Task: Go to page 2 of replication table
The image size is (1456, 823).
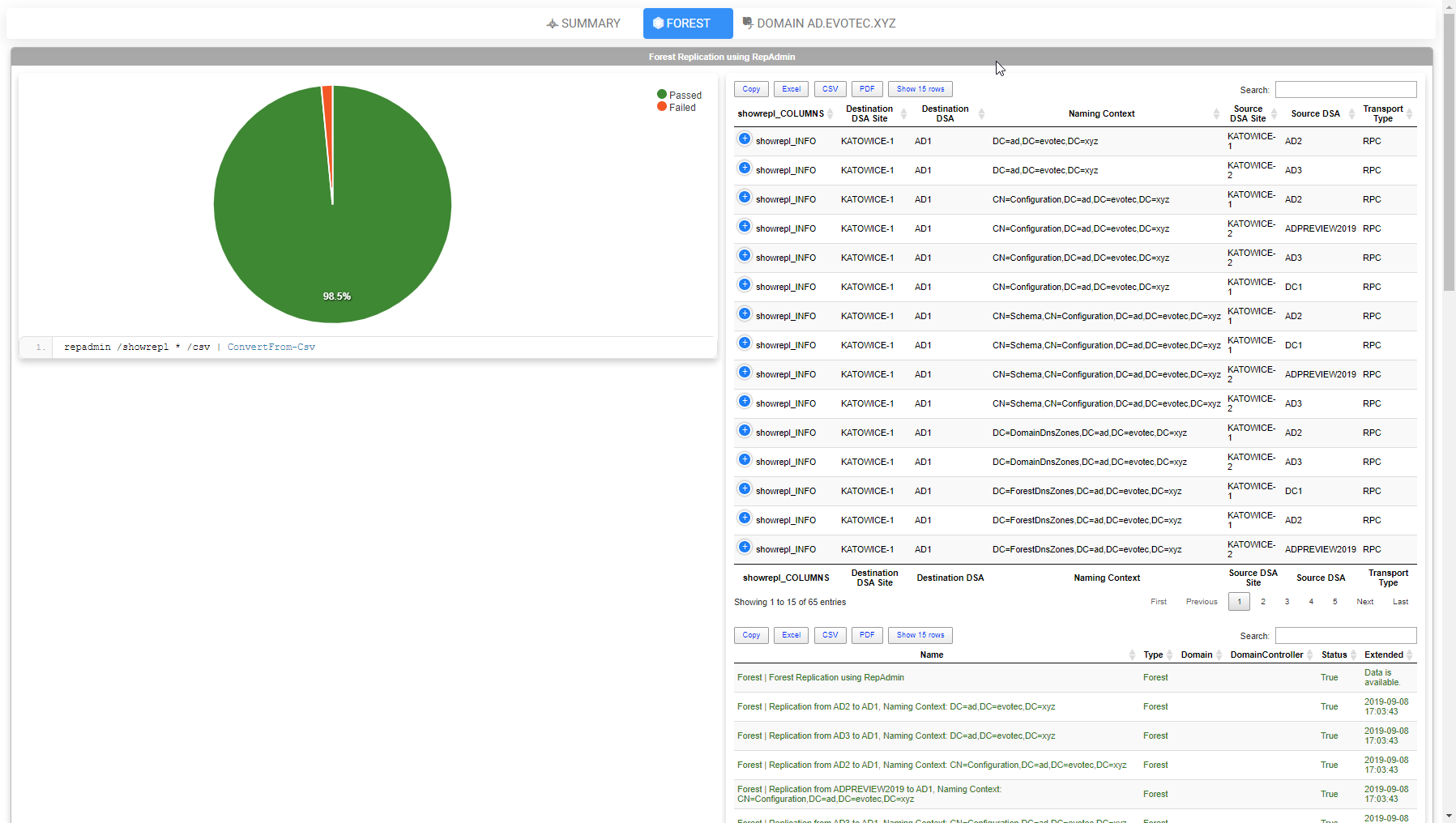Action: (x=1262, y=602)
